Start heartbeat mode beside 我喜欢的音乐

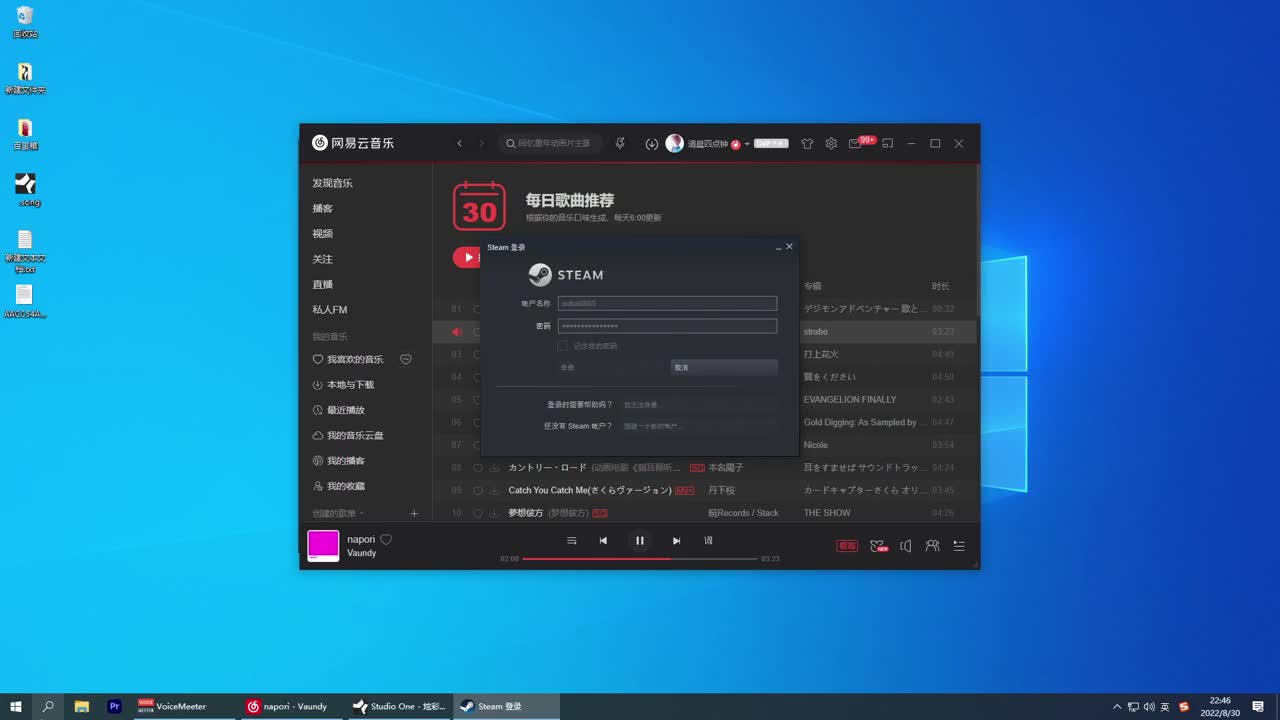pyautogui.click(x=406, y=359)
